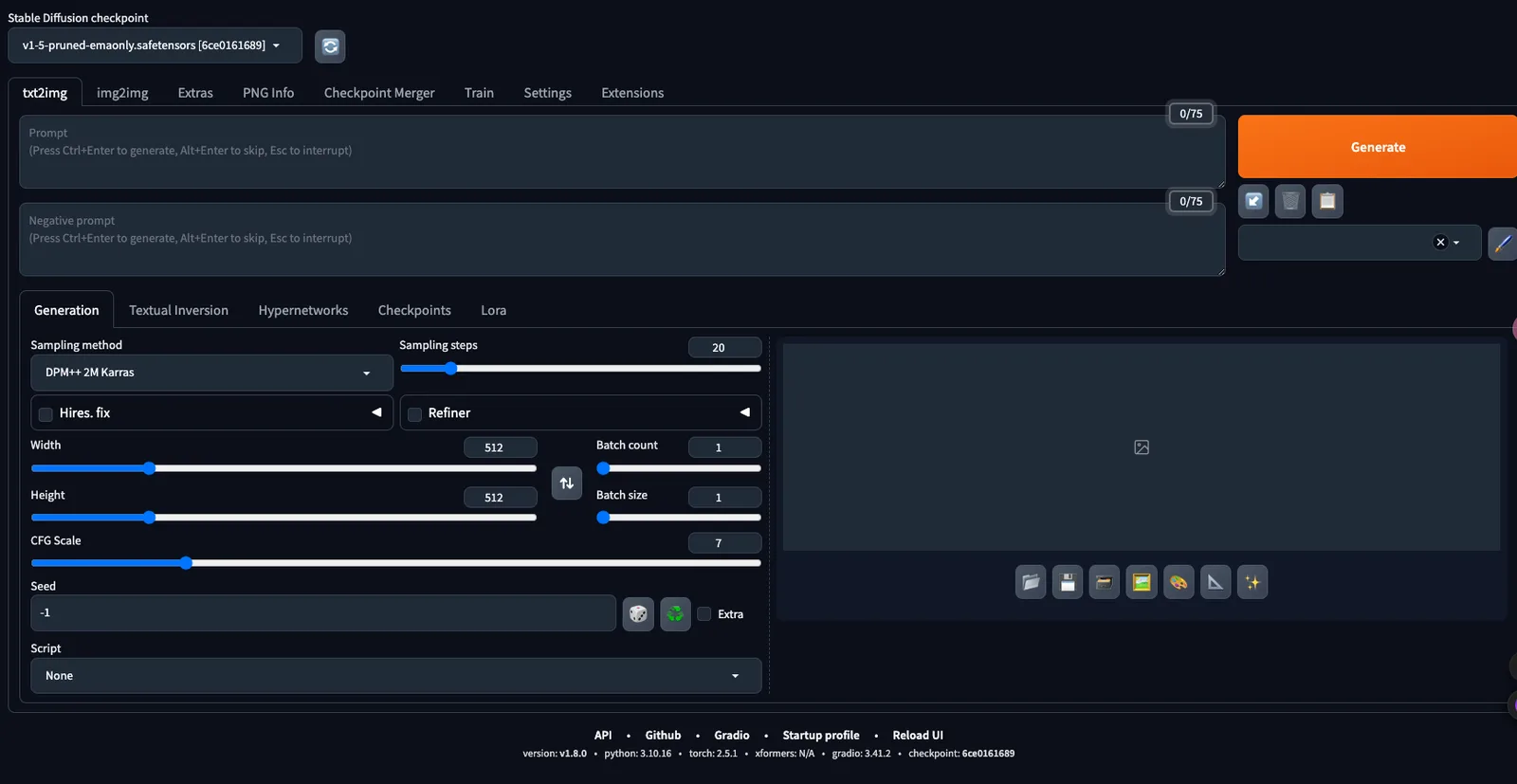This screenshot has height=784, width=1517.
Task: Clear prompt with the trash icon
Action: pyautogui.click(x=1290, y=201)
